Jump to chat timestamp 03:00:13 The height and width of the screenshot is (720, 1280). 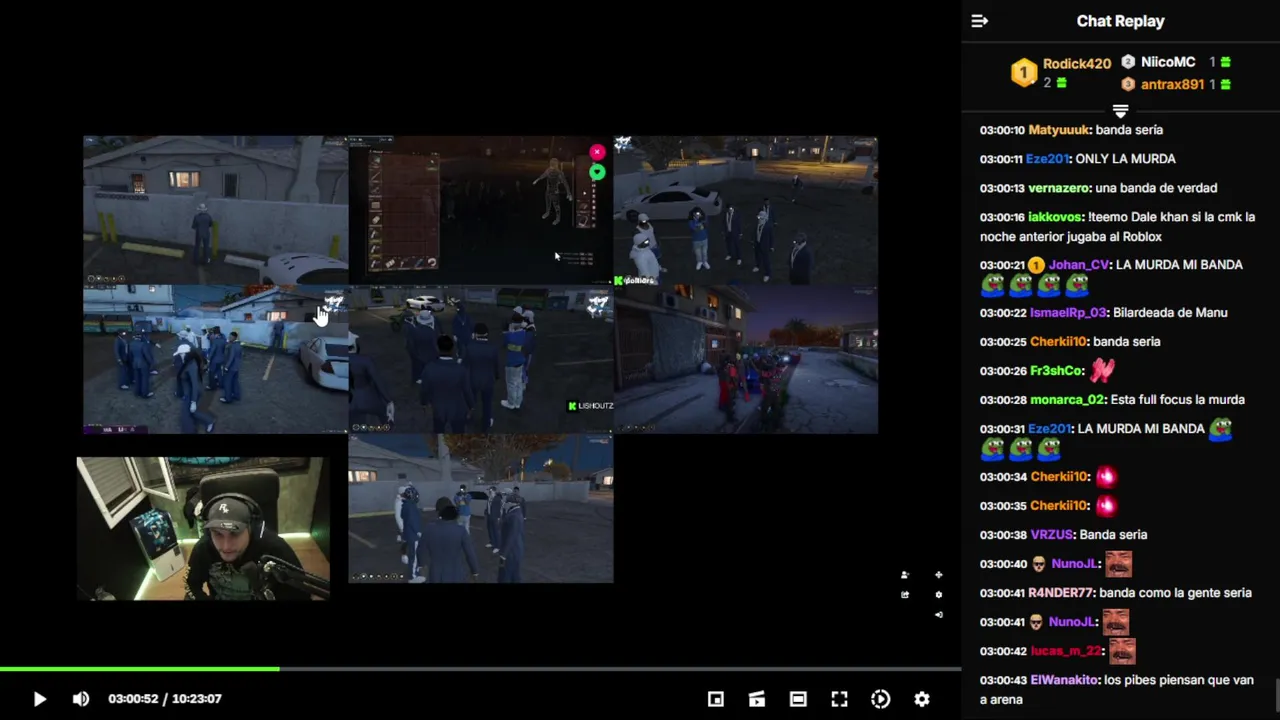click(x=1002, y=188)
